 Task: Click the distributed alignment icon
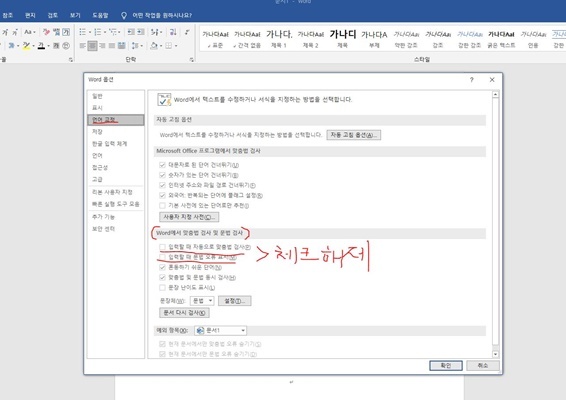coord(122,46)
